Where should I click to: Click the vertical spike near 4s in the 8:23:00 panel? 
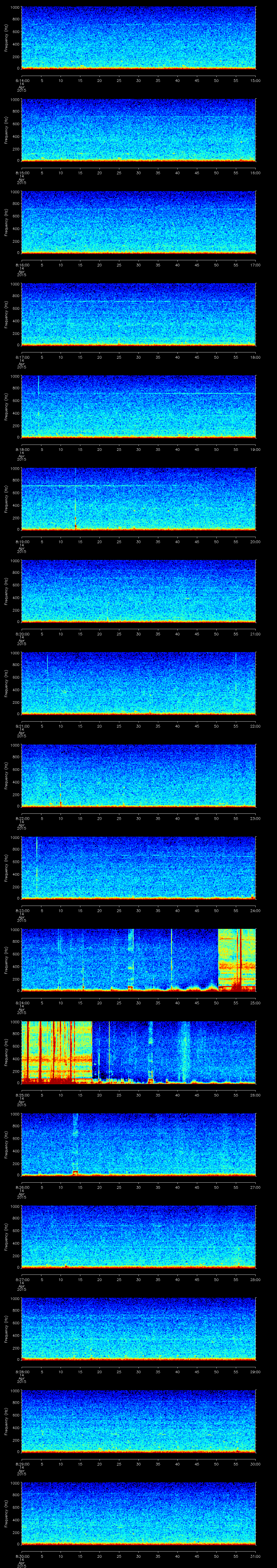(37, 868)
